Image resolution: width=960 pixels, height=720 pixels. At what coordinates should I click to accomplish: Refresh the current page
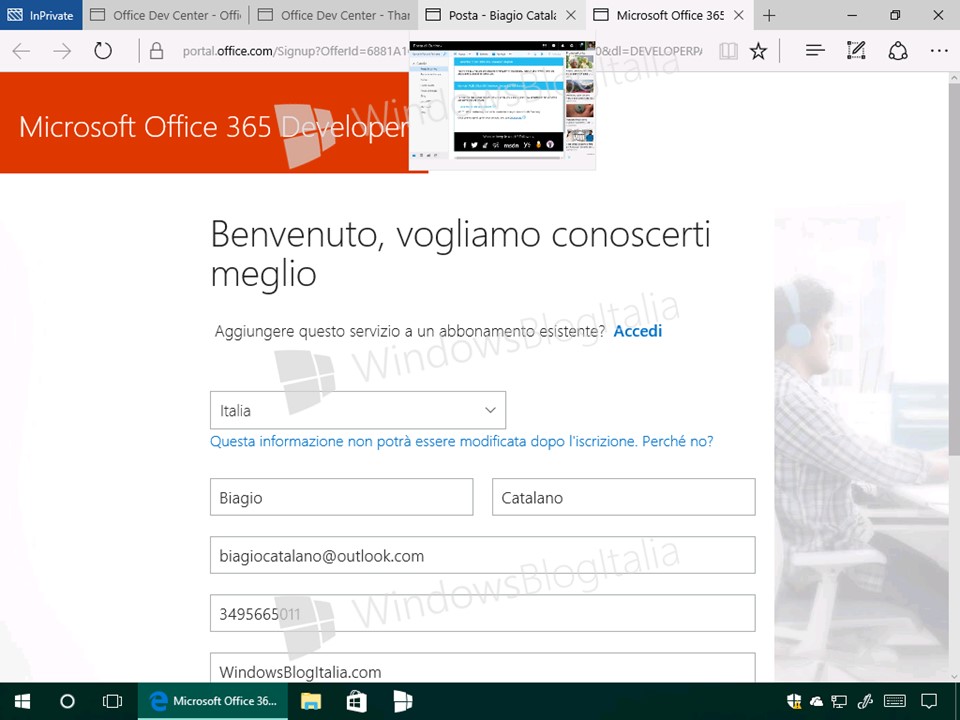tap(103, 51)
